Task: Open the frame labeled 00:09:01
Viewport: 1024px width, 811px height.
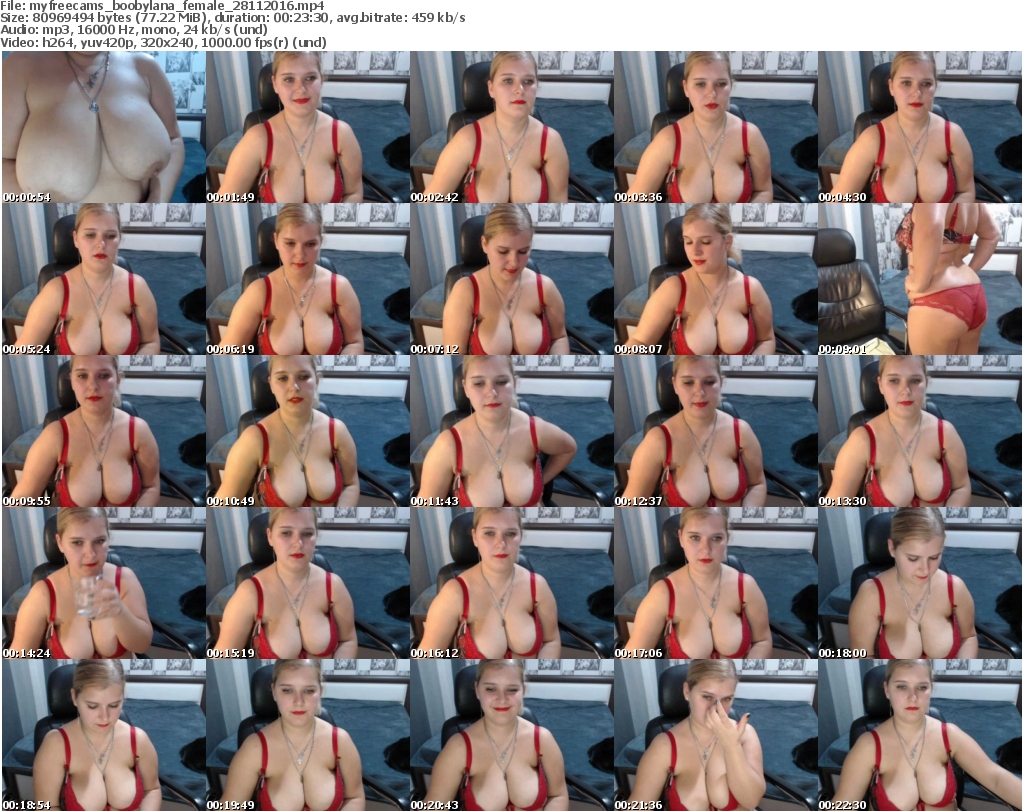Action: point(920,279)
